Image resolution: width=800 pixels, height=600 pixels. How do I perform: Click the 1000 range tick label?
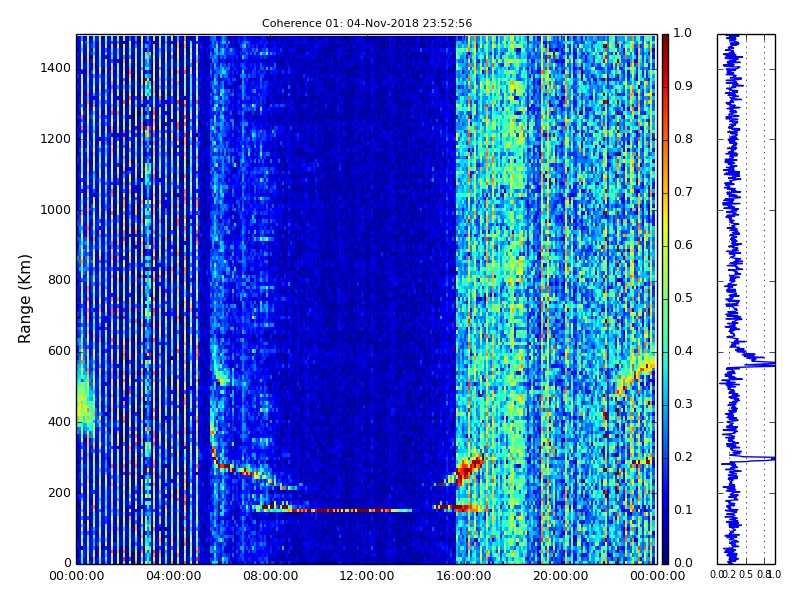(56, 210)
